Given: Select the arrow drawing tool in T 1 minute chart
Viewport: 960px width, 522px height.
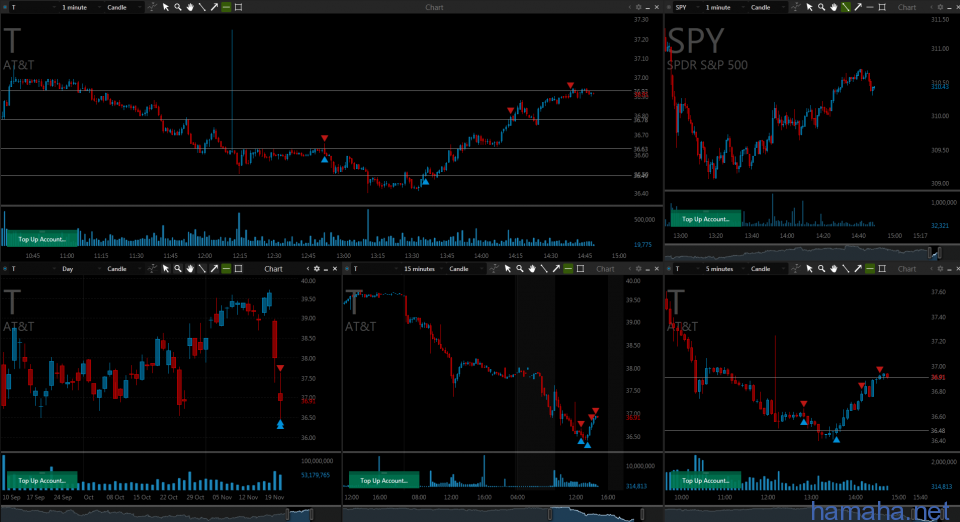Looking at the screenshot, I should (214, 7).
